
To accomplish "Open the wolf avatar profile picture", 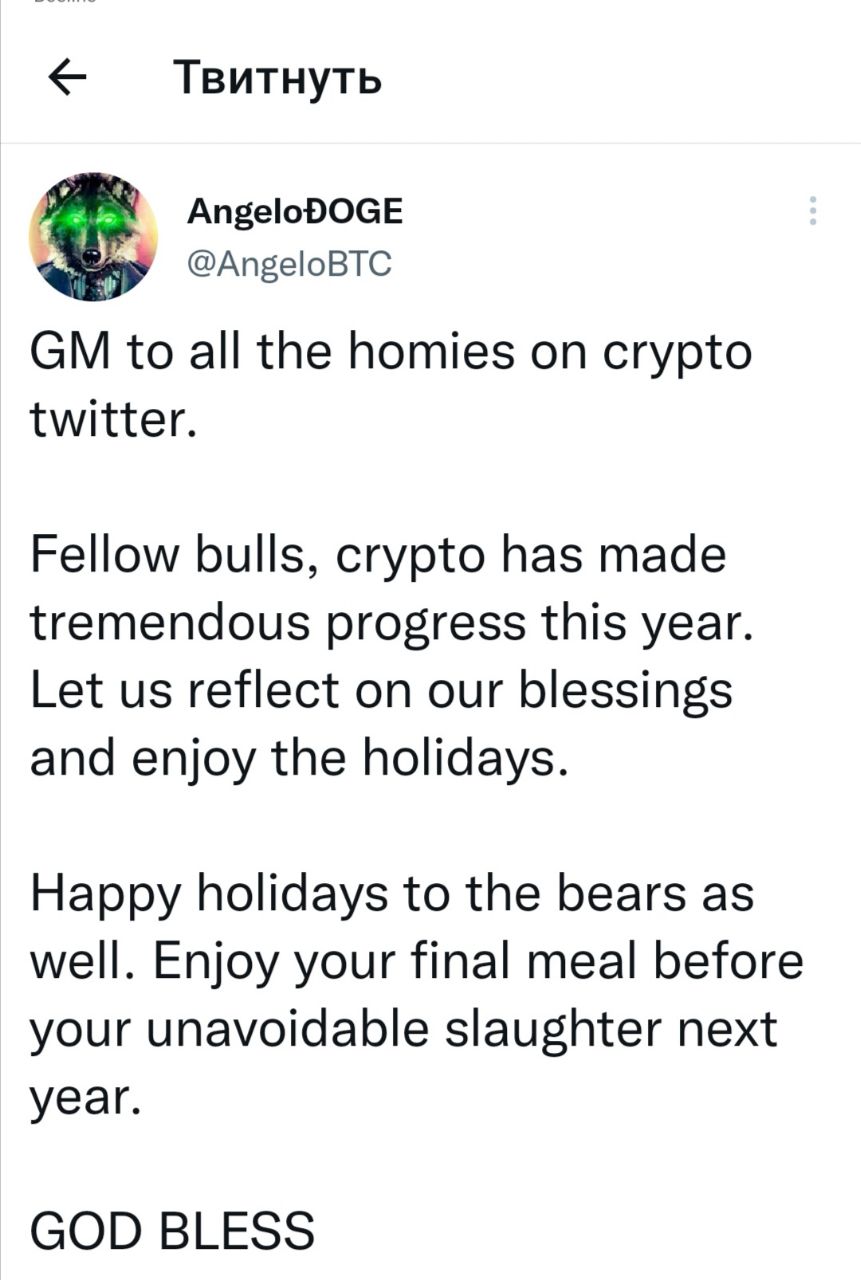I will [x=93, y=236].
